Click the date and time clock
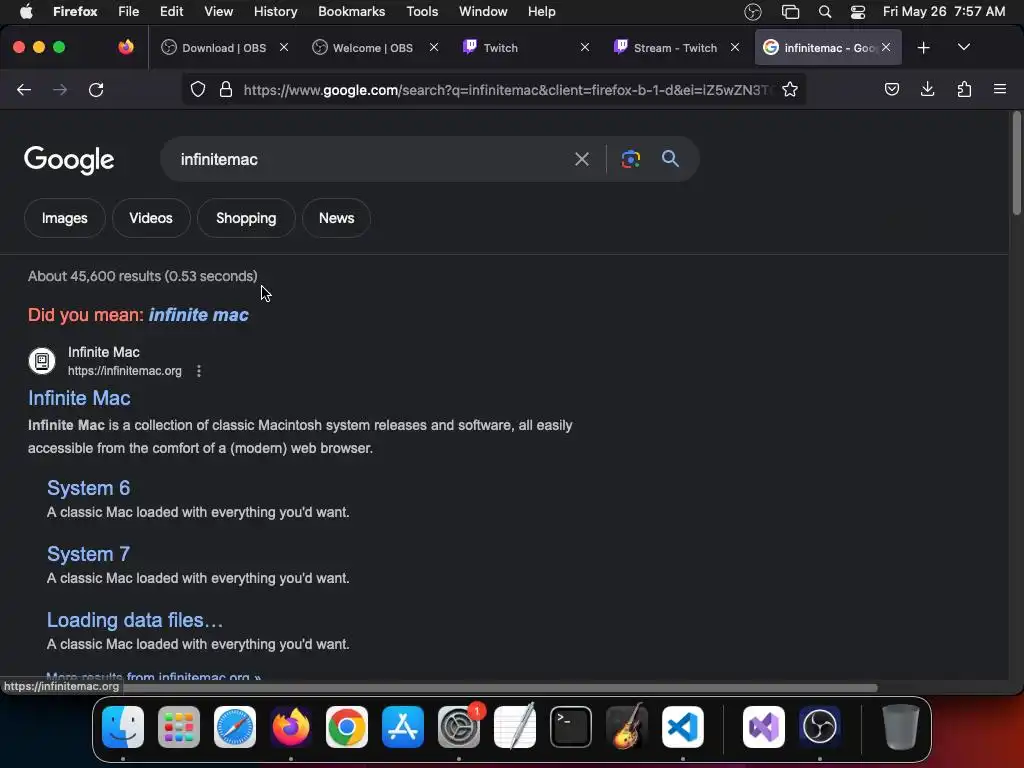 coord(944,12)
